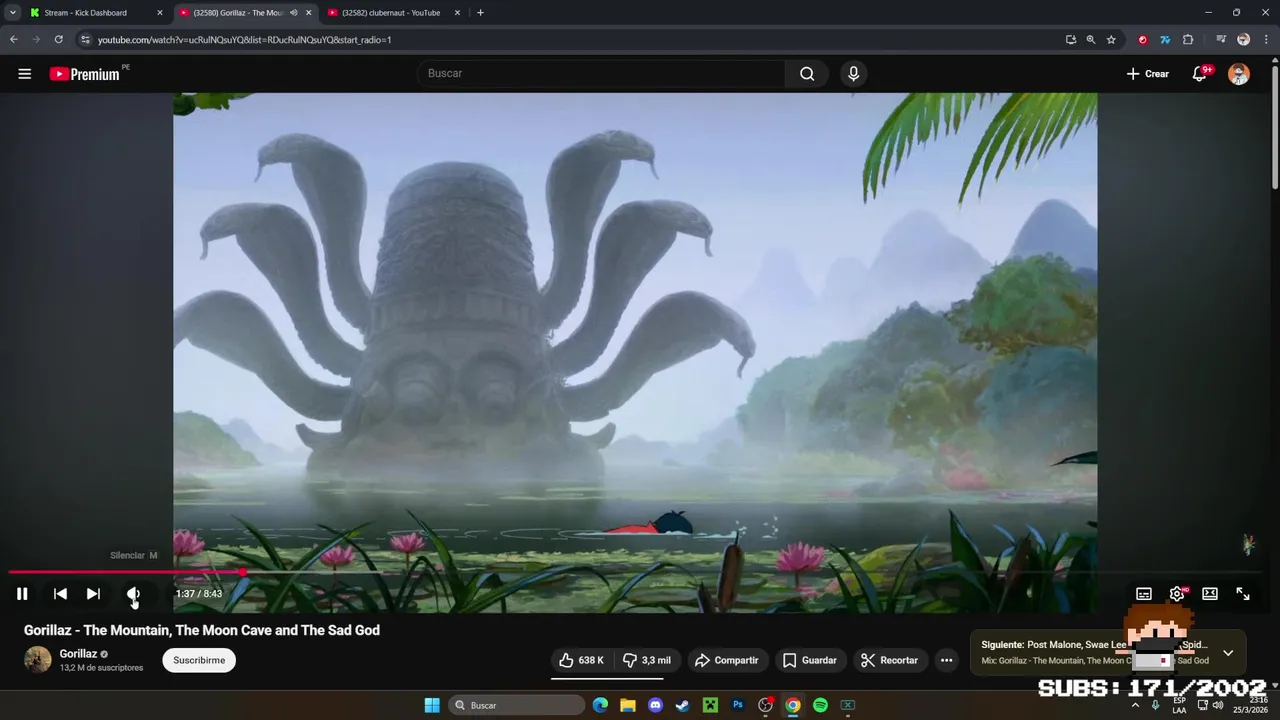Mute tab audio icon on Gorillaz tab

click(x=293, y=13)
